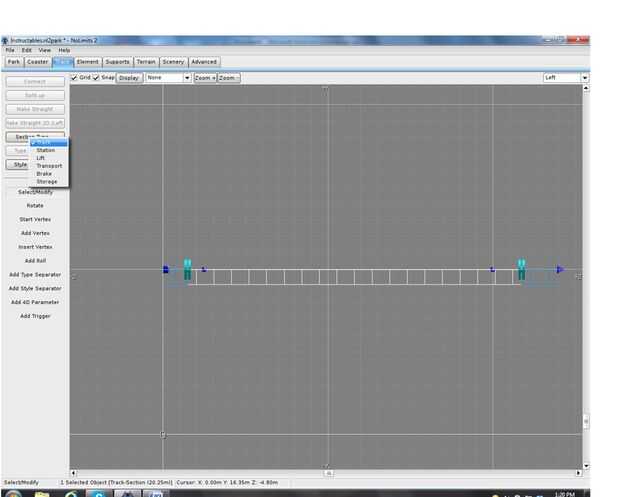Activate the Start Vertex tool

35,219
